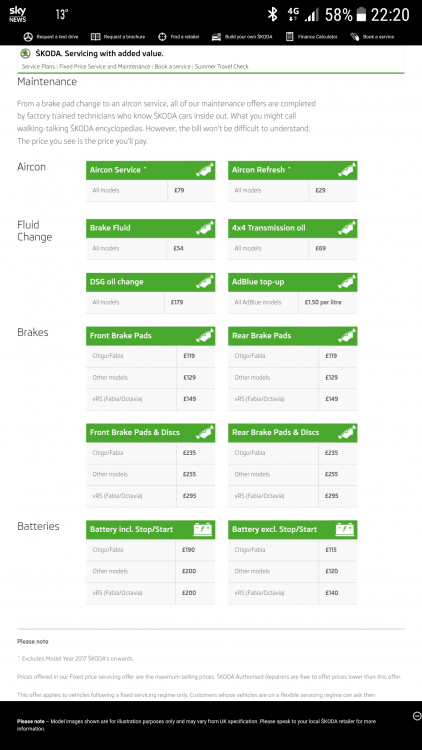The height and width of the screenshot is (750, 422).
Task: Tap the Sky News notification icon
Action: (18, 14)
